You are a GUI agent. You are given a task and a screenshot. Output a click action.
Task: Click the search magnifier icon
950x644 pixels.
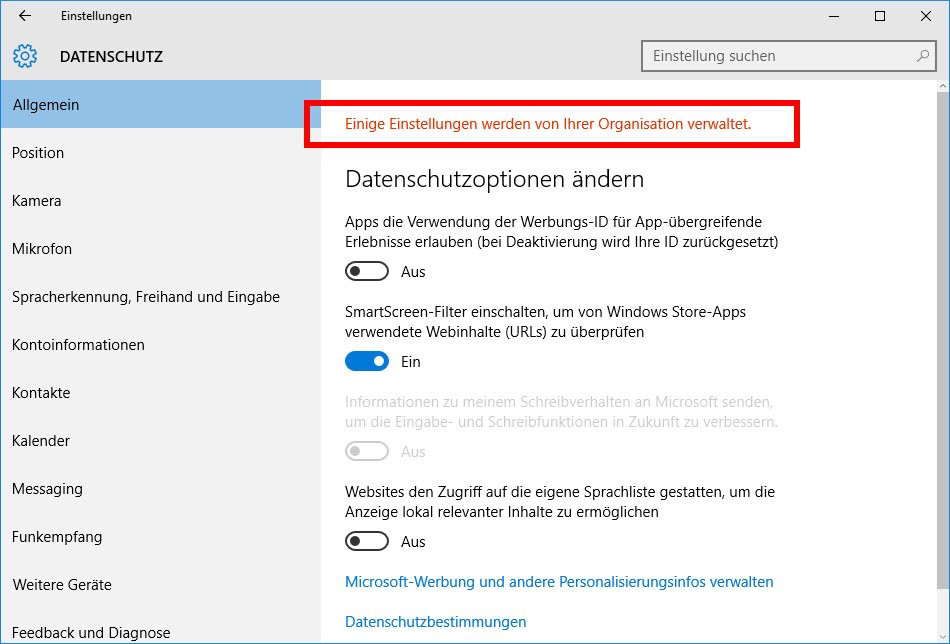pos(923,56)
